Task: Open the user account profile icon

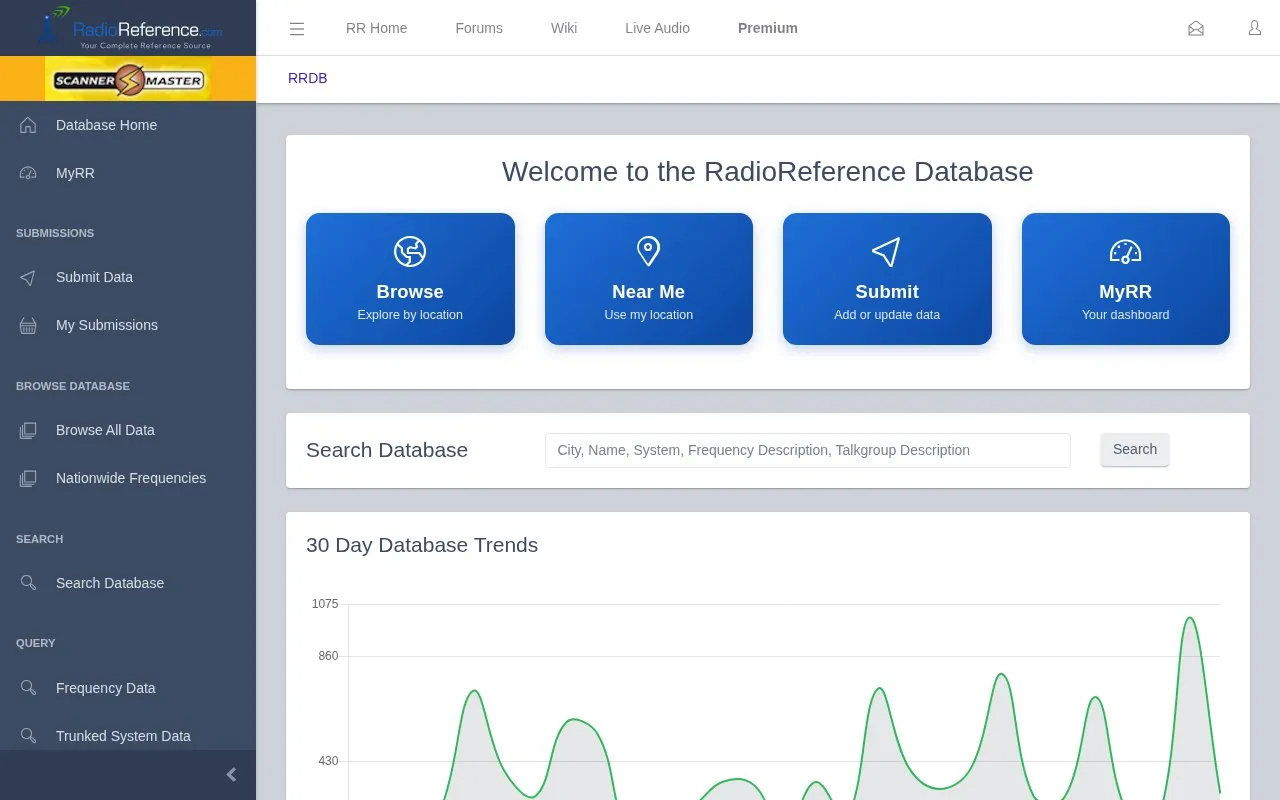Action: 1255,28
